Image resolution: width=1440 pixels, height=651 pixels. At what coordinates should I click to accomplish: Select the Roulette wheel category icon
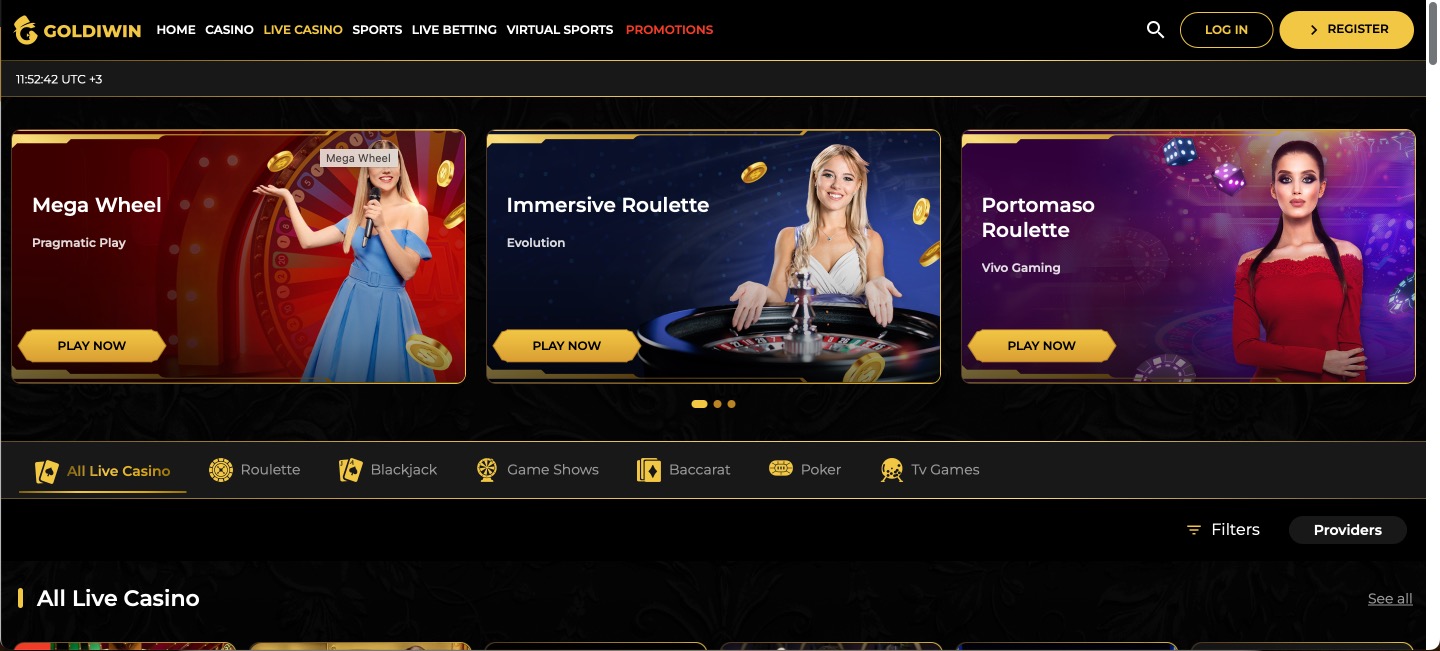coord(221,470)
